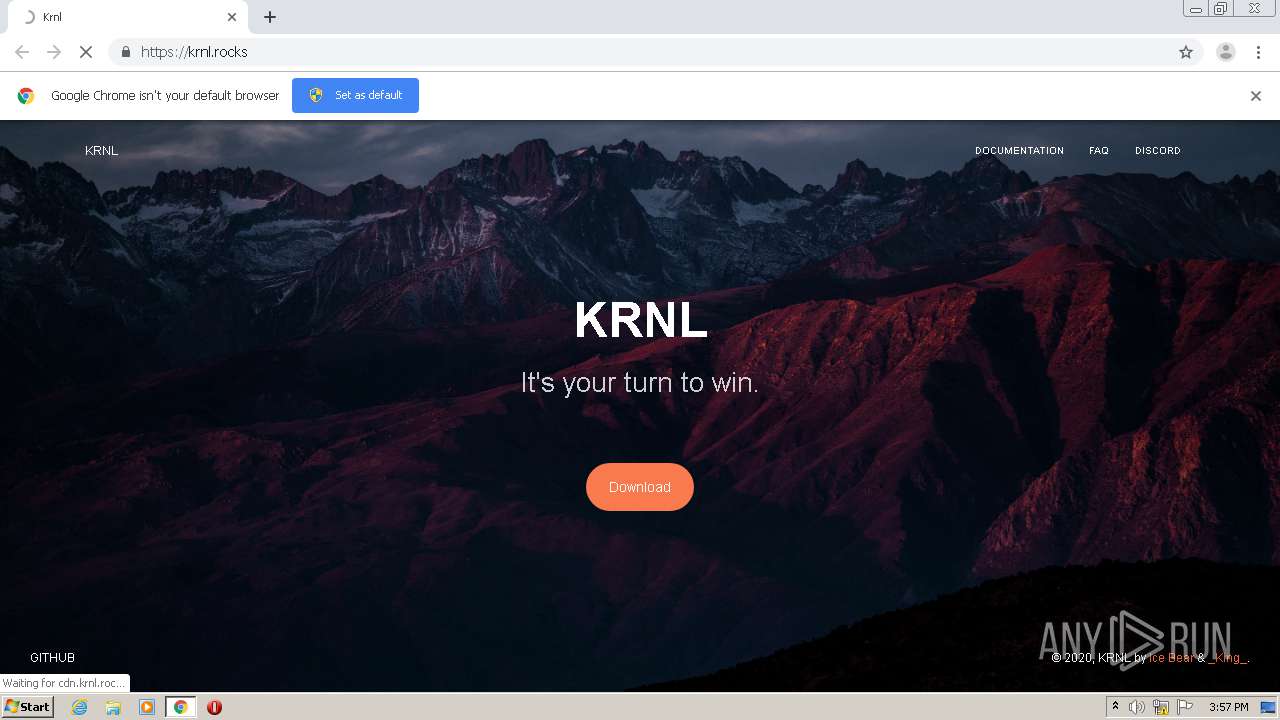1280x720 pixels.
Task: Click the _King_ author link
Action: coord(1228,658)
